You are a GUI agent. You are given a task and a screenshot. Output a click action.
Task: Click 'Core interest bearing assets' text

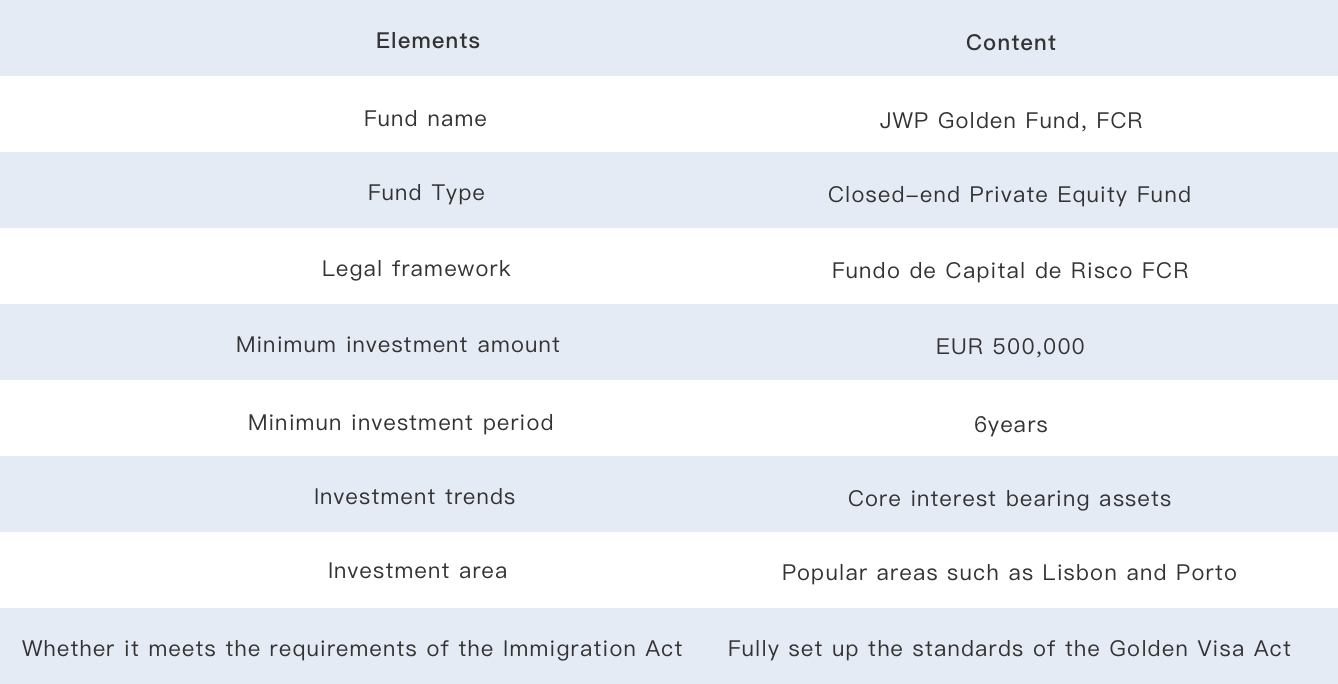(1009, 499)
